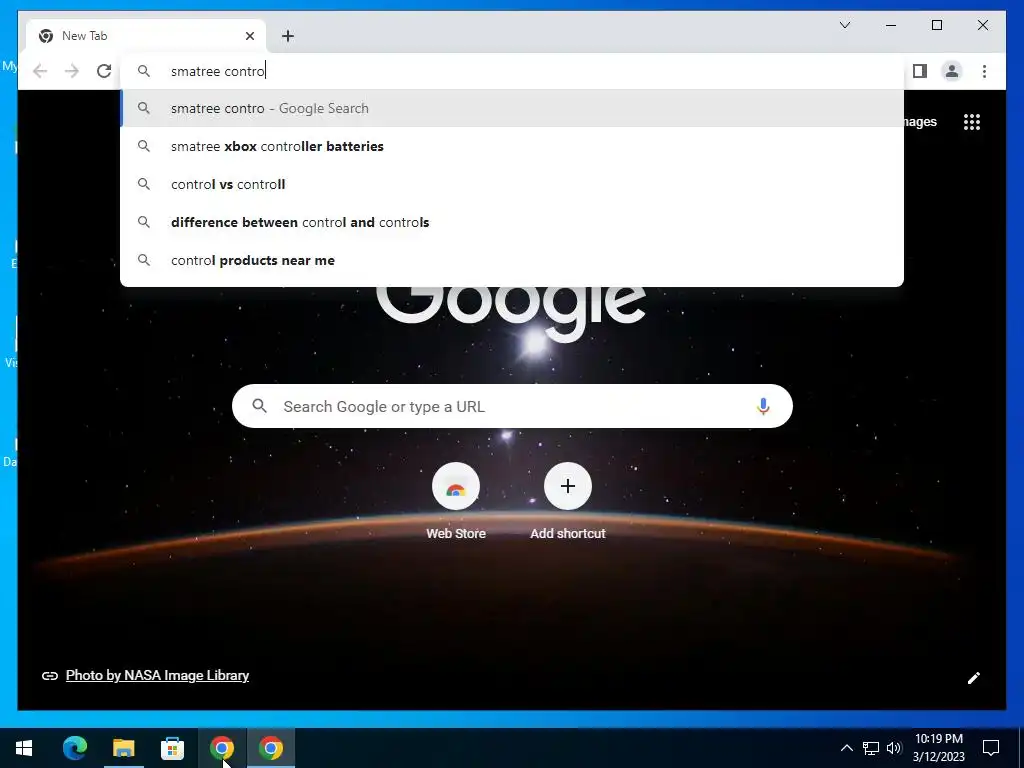Open the notification center icon
Image resolution: width=1024 pixels, height=768 pixels.
991,748
